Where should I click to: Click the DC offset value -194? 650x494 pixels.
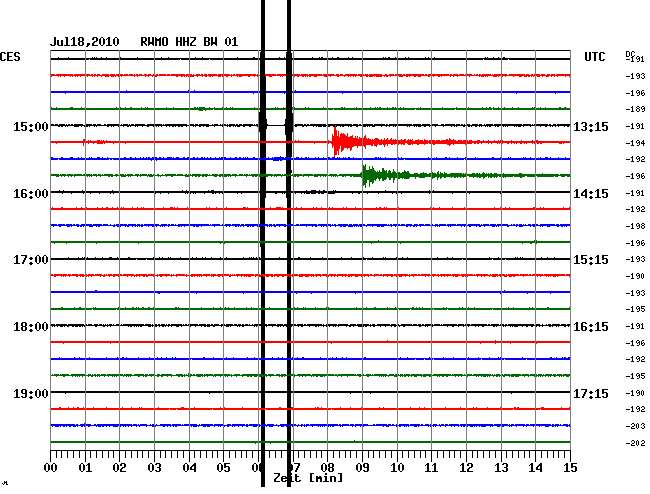(x=635, y=143)
